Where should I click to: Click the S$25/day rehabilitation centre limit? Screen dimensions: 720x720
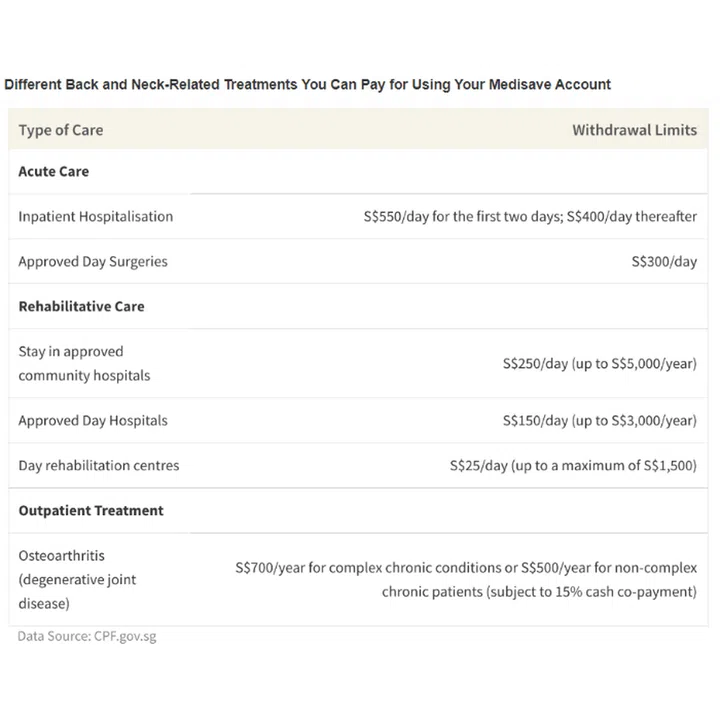pyautogui.click(x=573, y=465)
